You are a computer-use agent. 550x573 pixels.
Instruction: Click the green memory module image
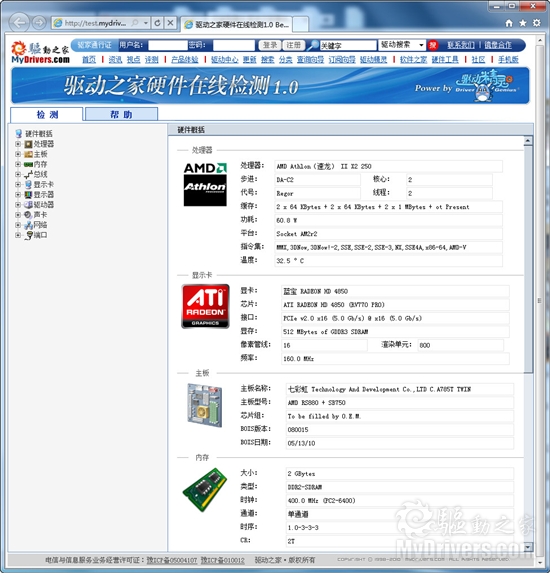pos(205,490)
